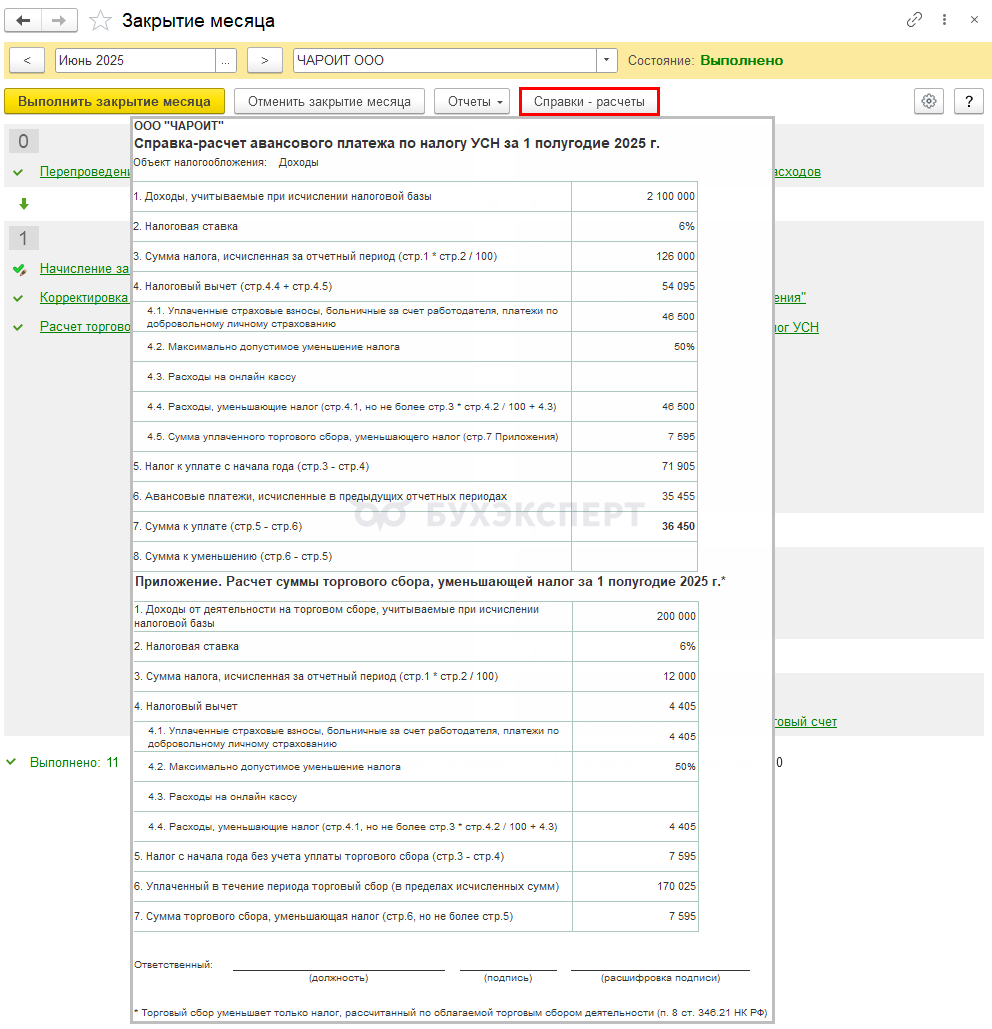Open the Отчеты dropdown menu
This screenshot has height=1029, width=992.
pyautogui.click(x=472, y=102)
